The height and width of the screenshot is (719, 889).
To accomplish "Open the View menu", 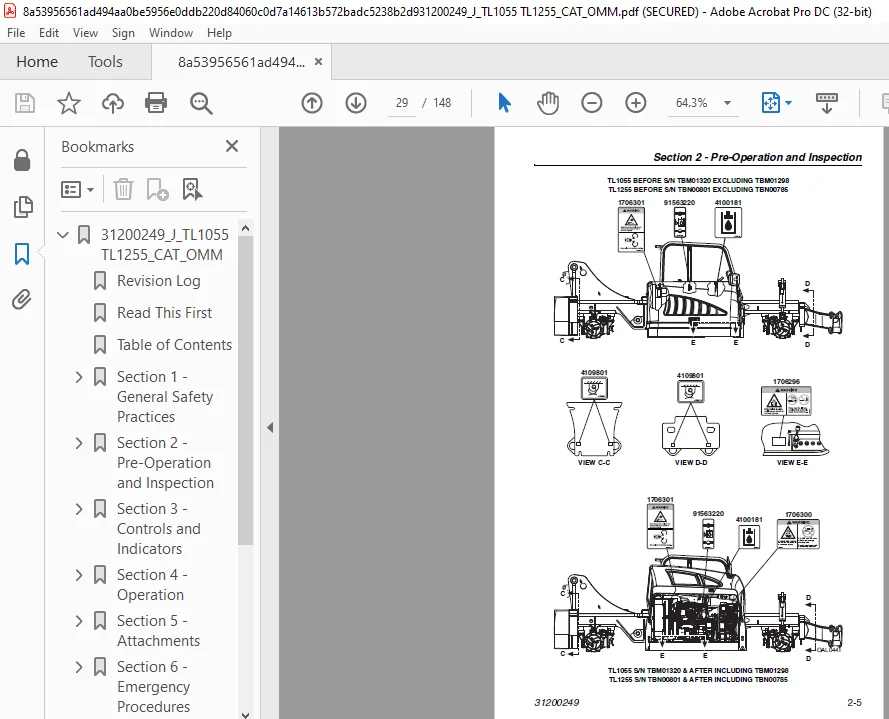I will tap(85, 33).
